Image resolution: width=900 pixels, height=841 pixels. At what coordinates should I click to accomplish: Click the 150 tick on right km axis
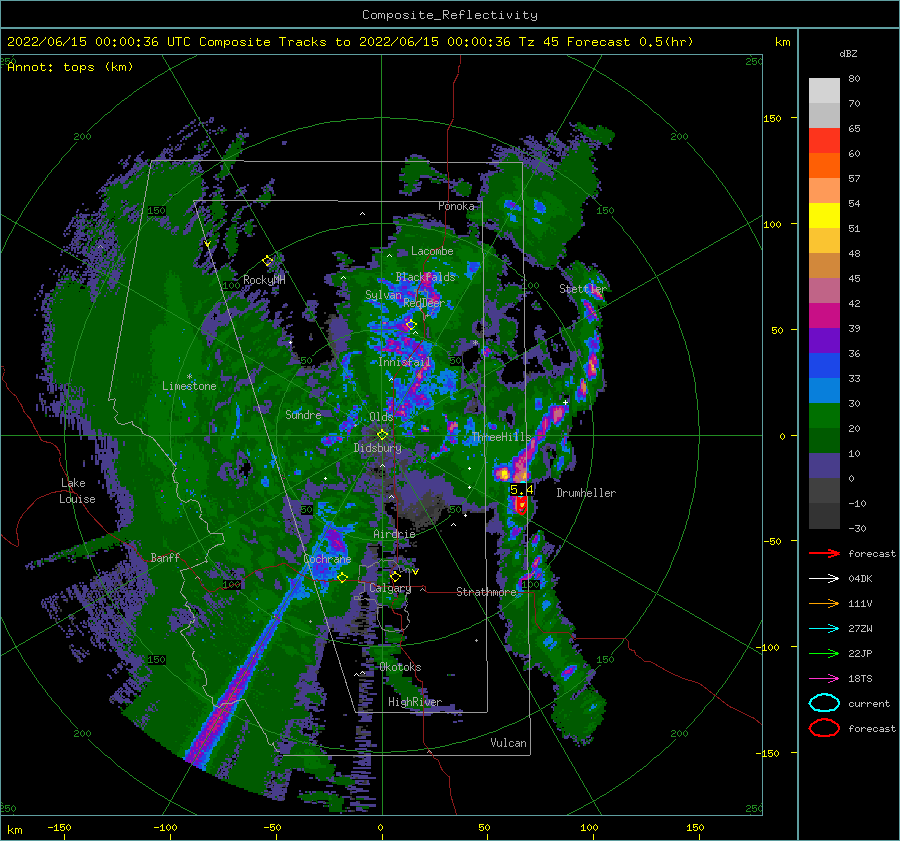click(x=772, y=118)
